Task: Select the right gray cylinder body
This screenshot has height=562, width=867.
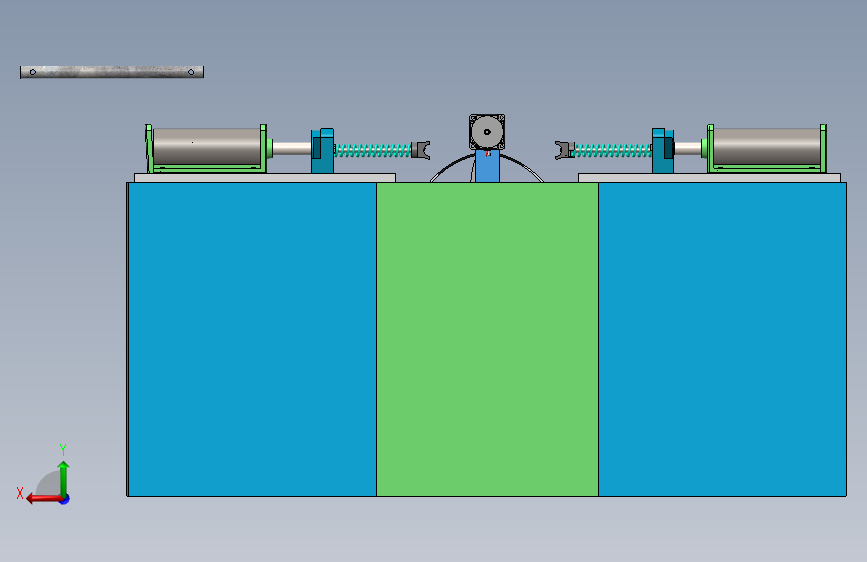Action: click(x=767, y=146)
